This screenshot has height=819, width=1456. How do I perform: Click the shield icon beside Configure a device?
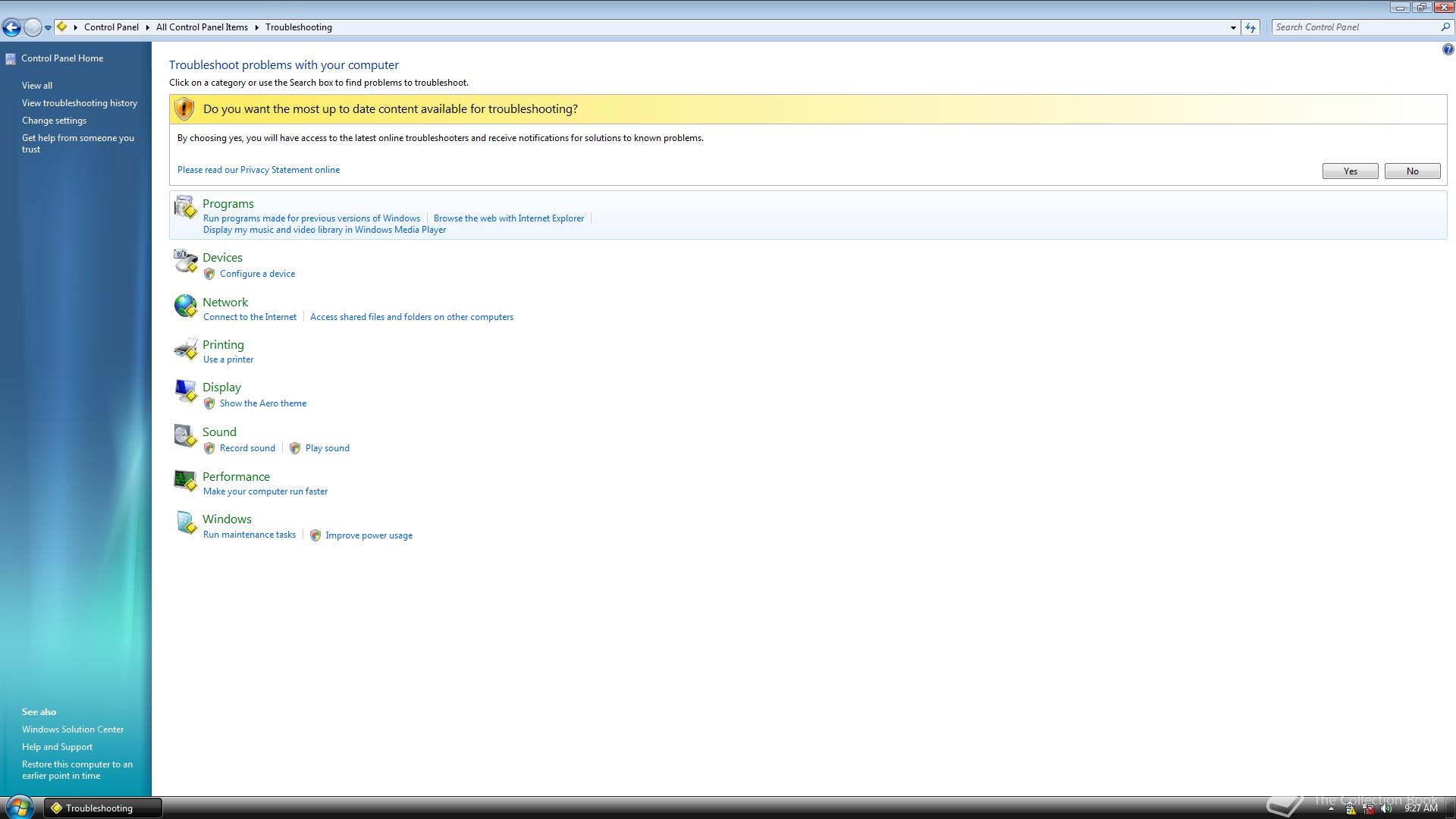pyautogui.click(x=209, y=274)
